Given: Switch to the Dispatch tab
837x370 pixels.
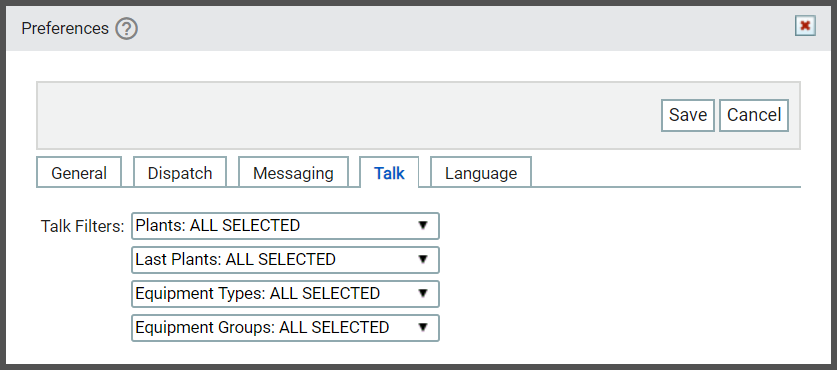Looking at the screenshot, I should tap(180, 172).
